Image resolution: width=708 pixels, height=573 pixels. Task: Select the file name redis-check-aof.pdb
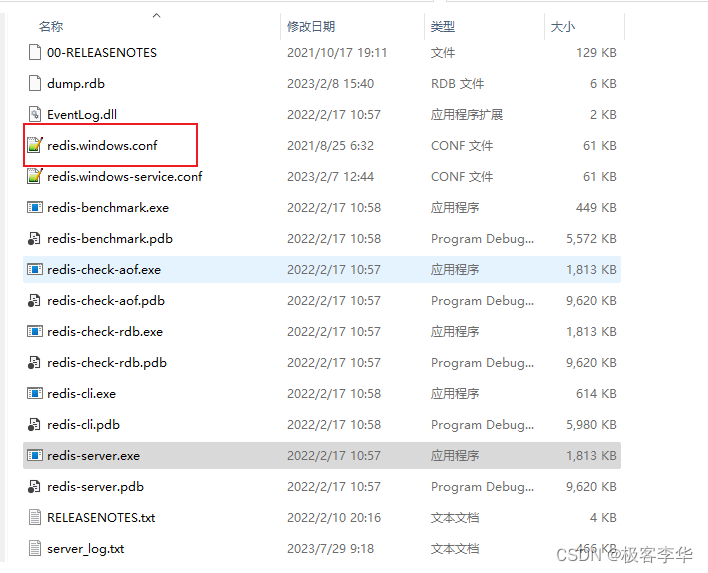[x=106, y=301]
